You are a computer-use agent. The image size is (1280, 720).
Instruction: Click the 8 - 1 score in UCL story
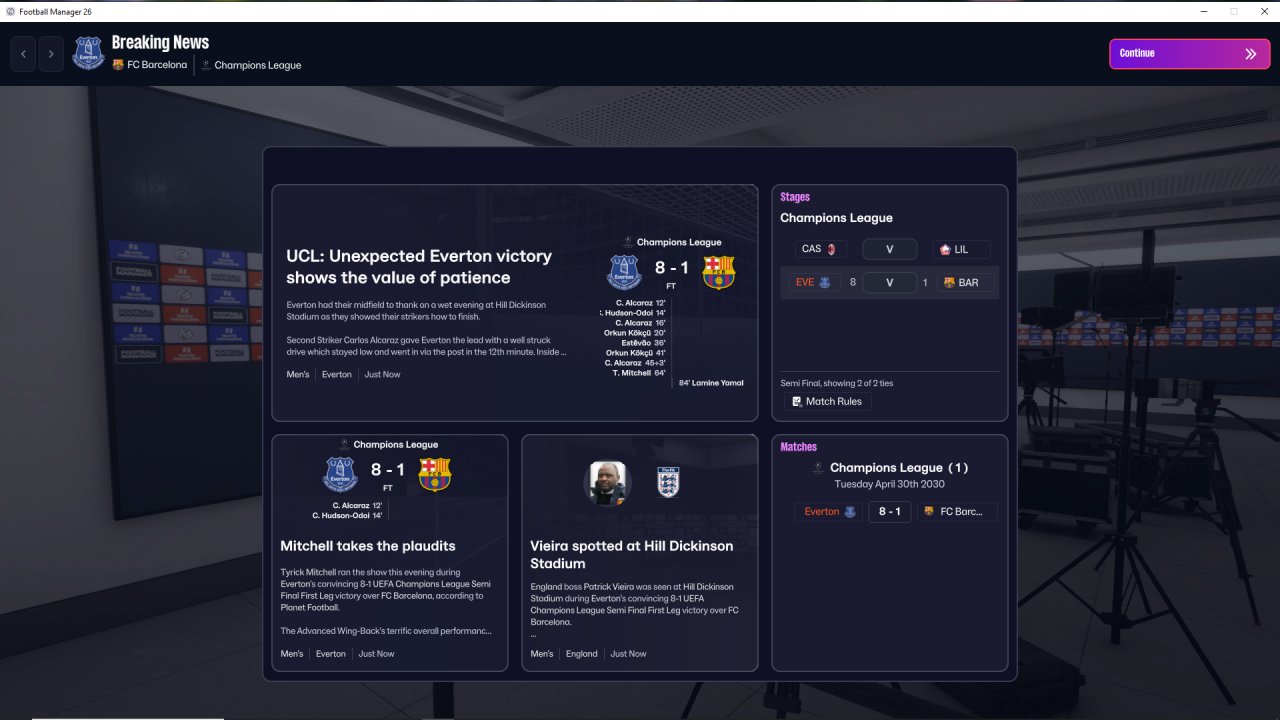[671, 268]
